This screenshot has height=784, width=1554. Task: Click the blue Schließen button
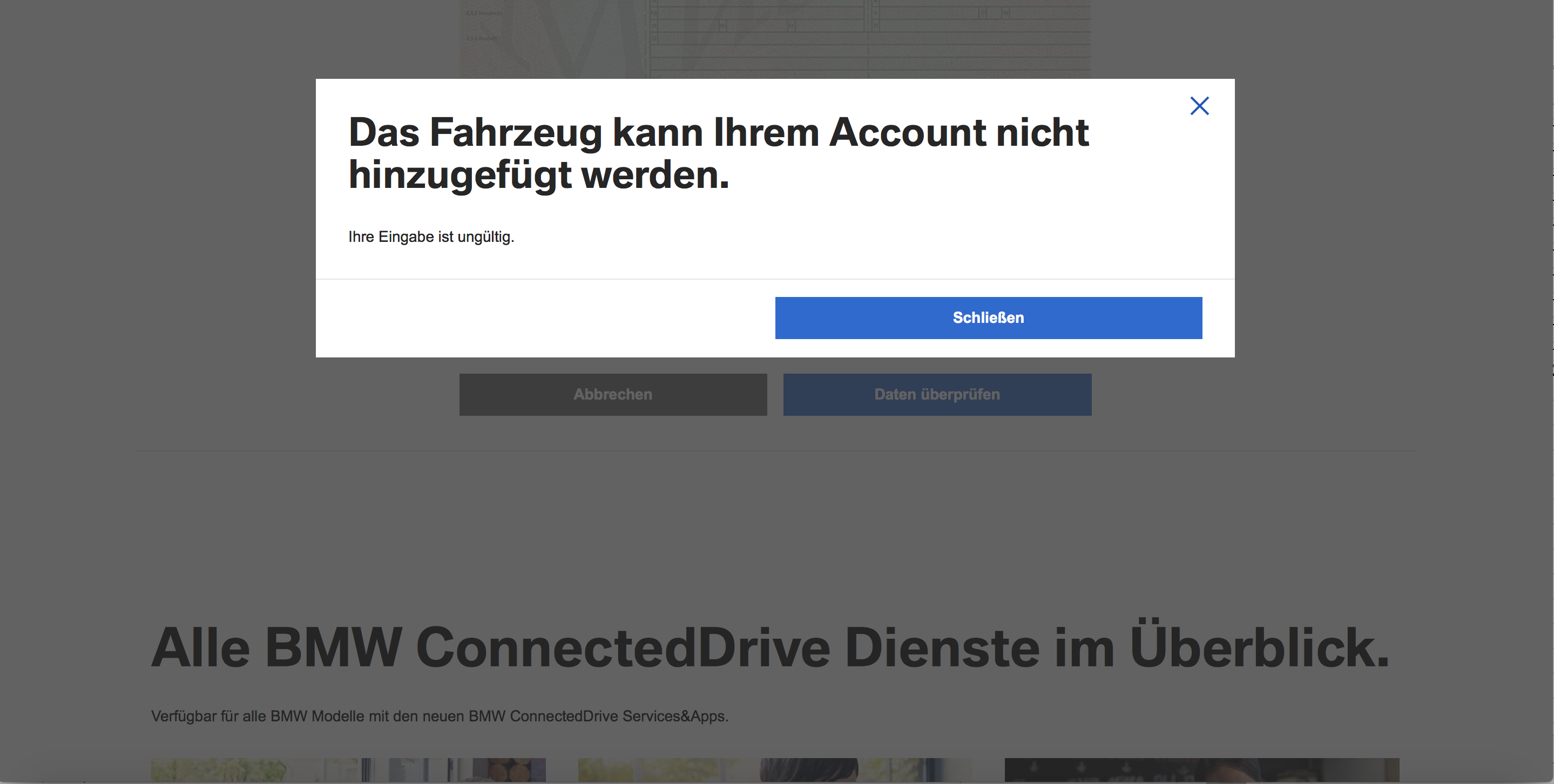pos(988,318)
